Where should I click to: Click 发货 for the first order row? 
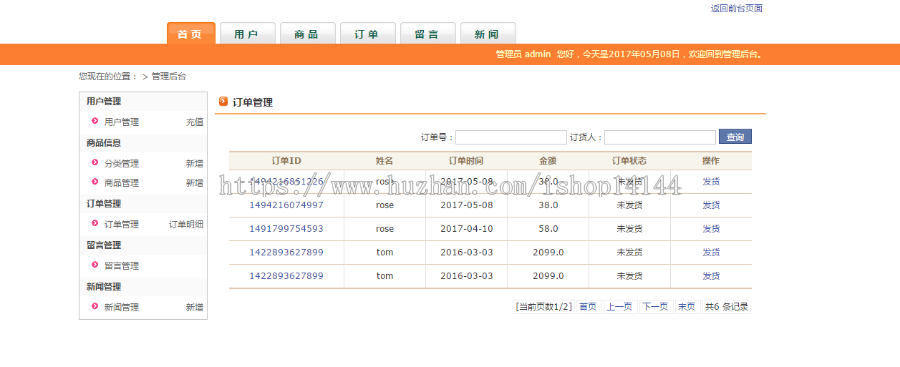point(711,181)
